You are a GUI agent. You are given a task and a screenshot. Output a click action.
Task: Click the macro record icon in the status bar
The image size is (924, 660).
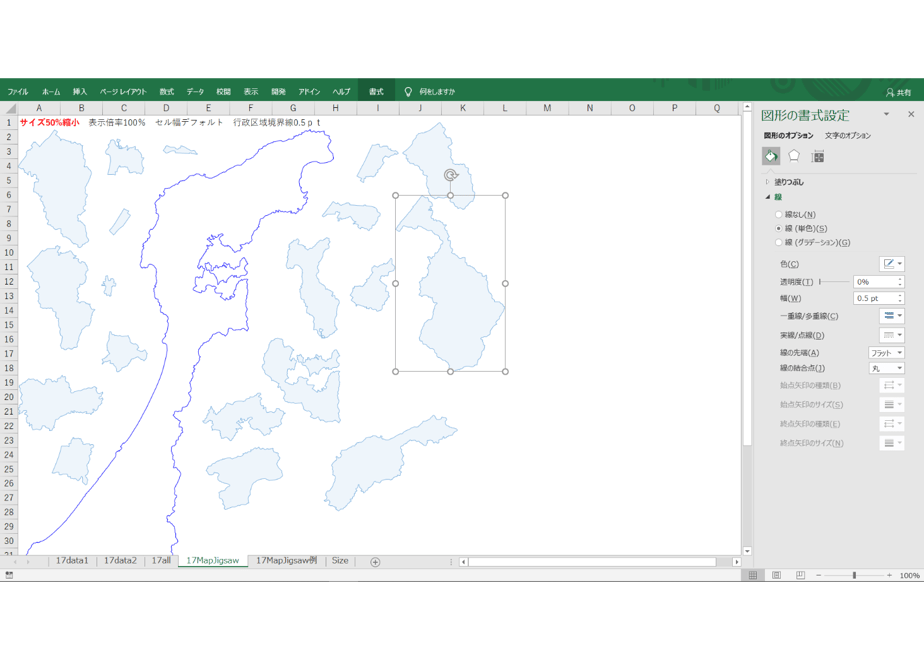[9, 575]
